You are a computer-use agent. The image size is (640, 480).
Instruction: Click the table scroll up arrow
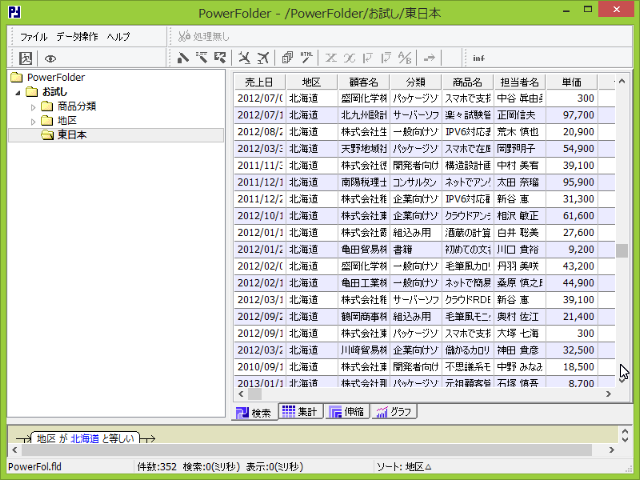[622, 81]
